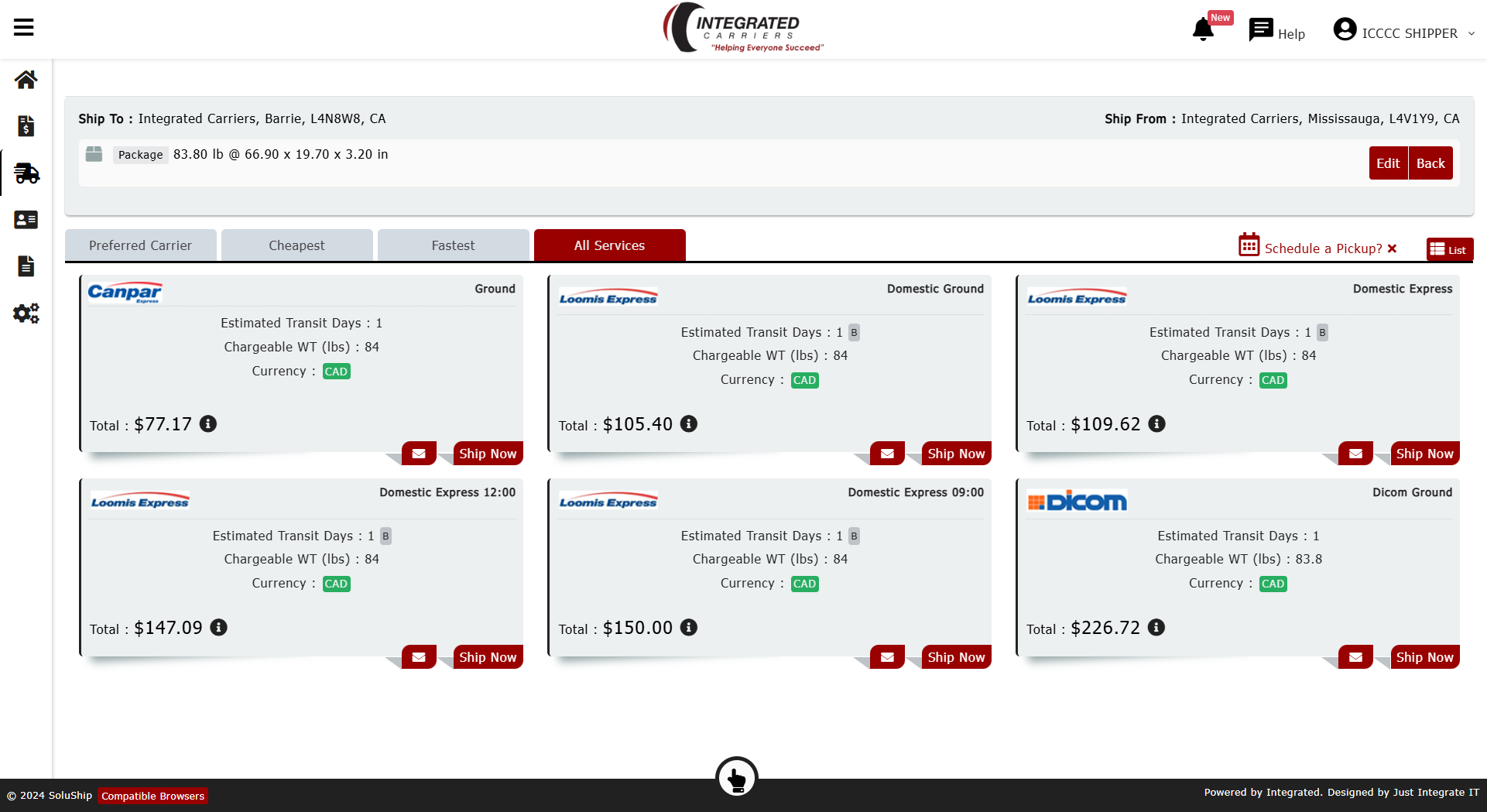Click the Canpar carrier logo
The height and width of the screenshot is (812, 1487).
125,293
